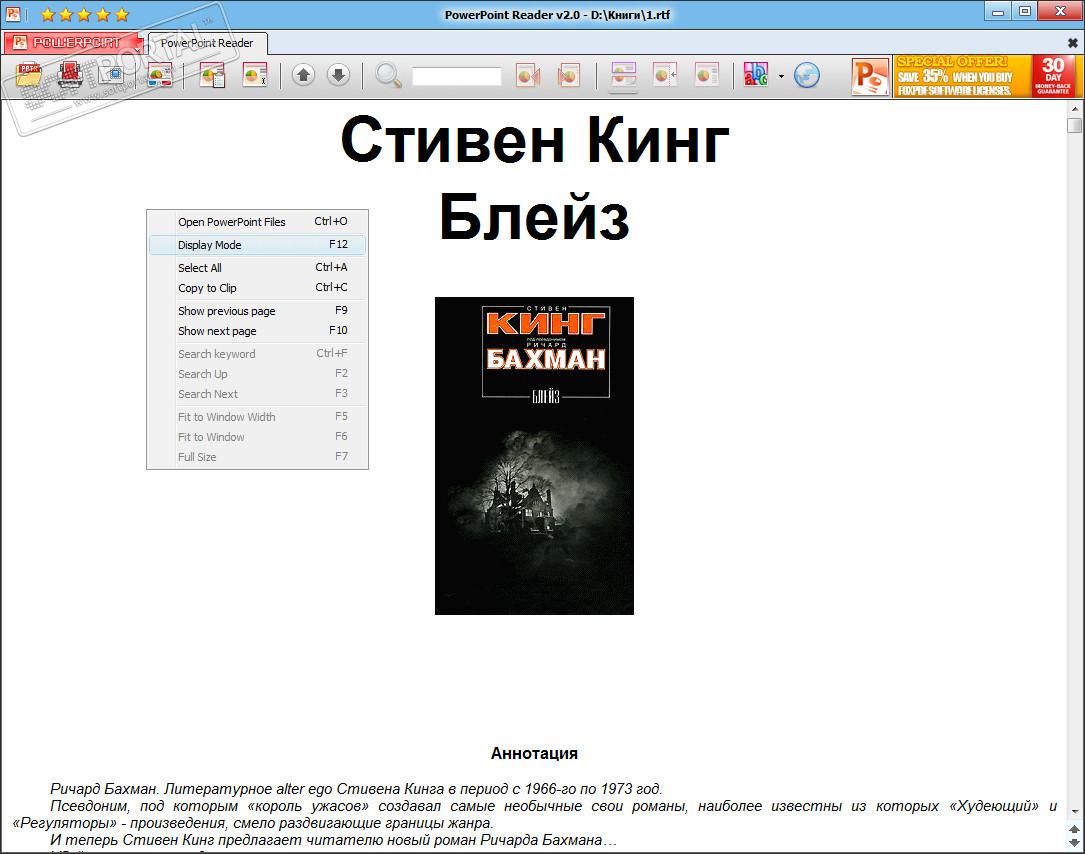Click the colorful abc language icon
The width and height of the screenshot is (1085, 854).
(x=756, y=75)
